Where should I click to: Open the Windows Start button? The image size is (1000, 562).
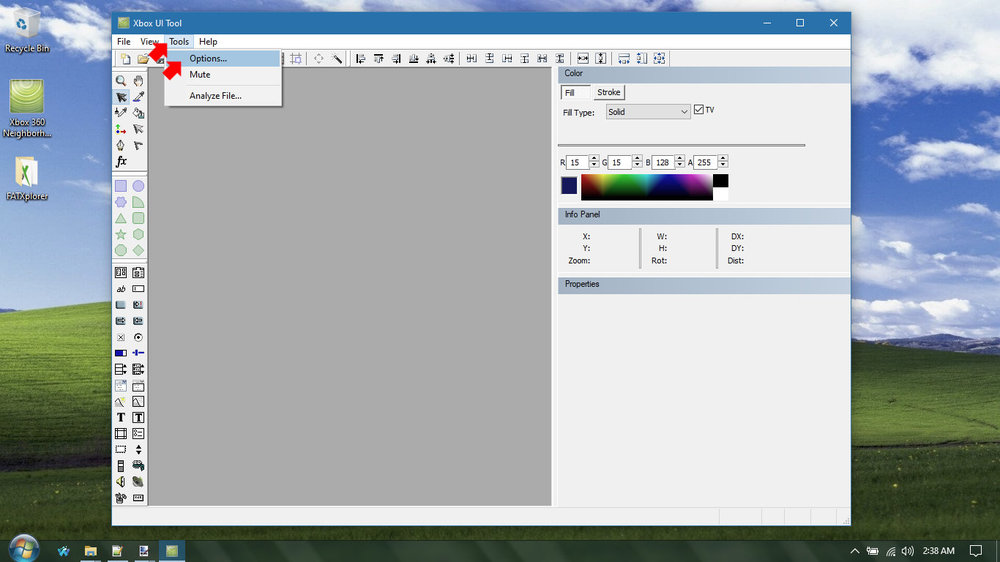24,549
